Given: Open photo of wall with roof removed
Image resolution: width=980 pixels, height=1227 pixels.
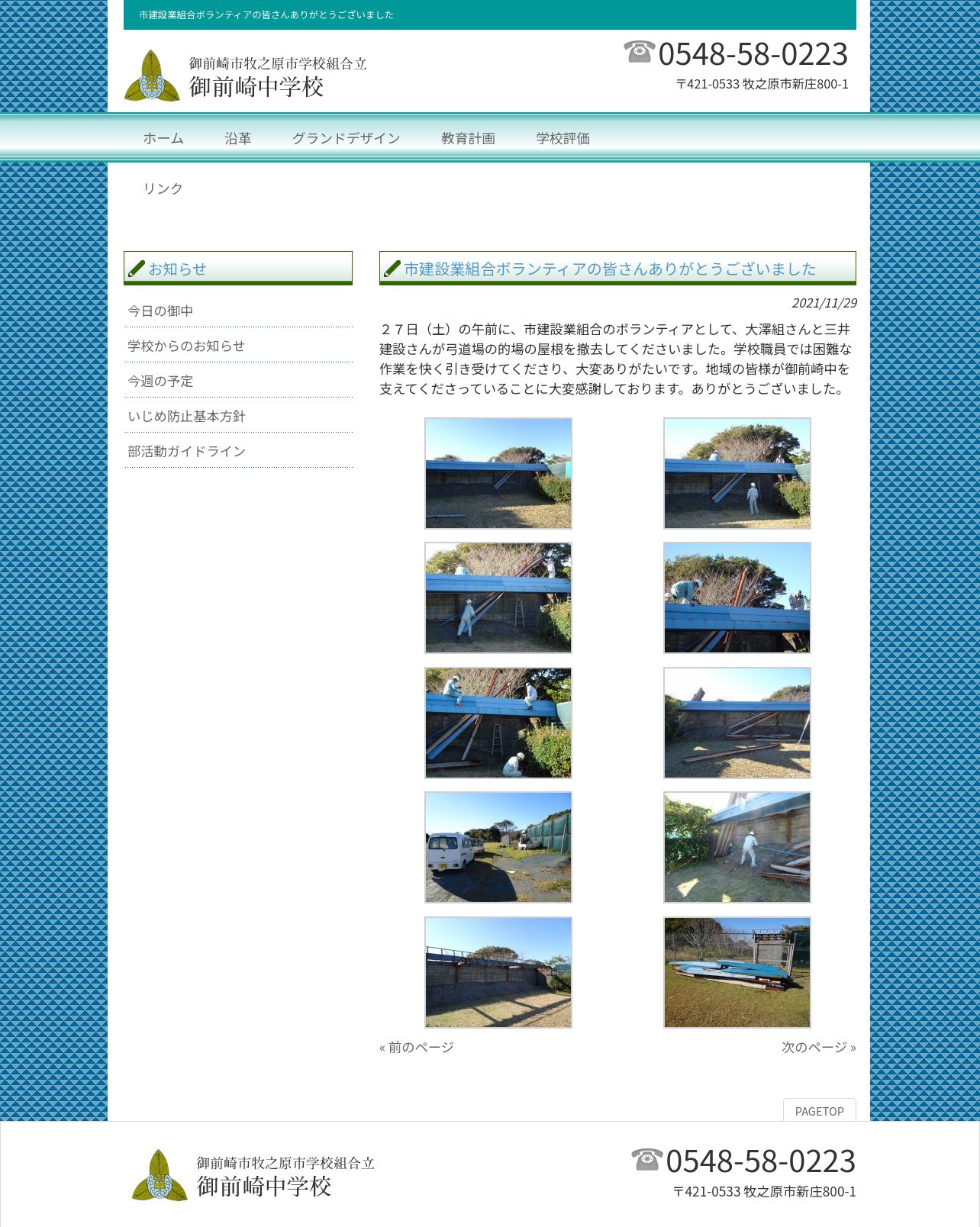Looking at the screenshot, I should click(498, 972).
